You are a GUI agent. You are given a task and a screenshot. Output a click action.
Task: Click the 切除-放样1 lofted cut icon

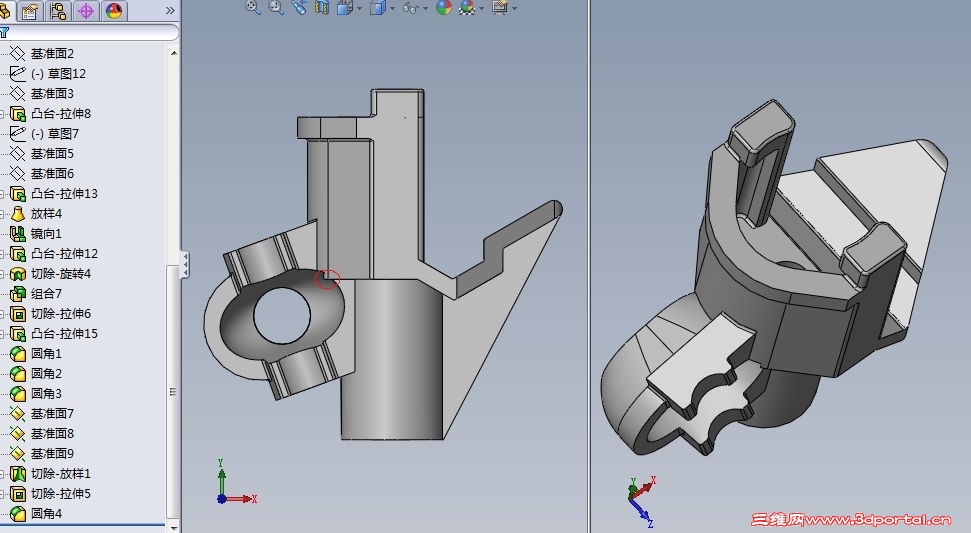[17, 474]
